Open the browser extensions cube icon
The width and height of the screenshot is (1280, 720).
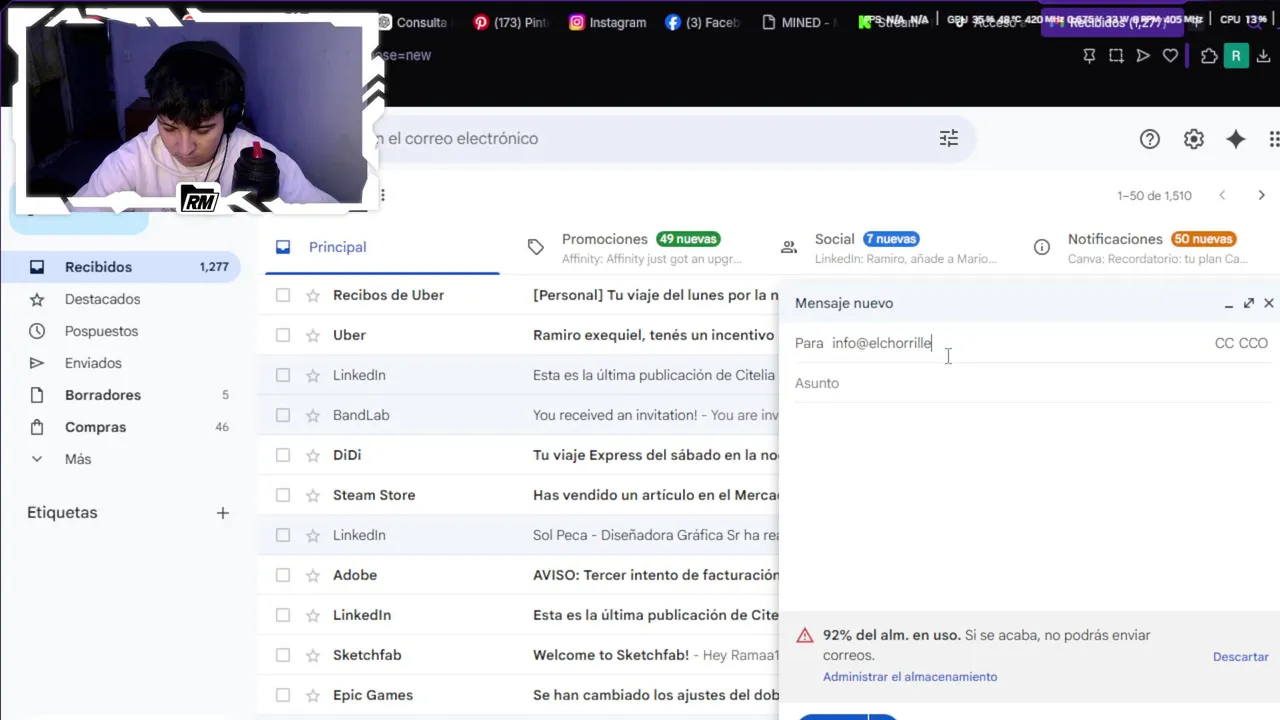(1209, 56)
